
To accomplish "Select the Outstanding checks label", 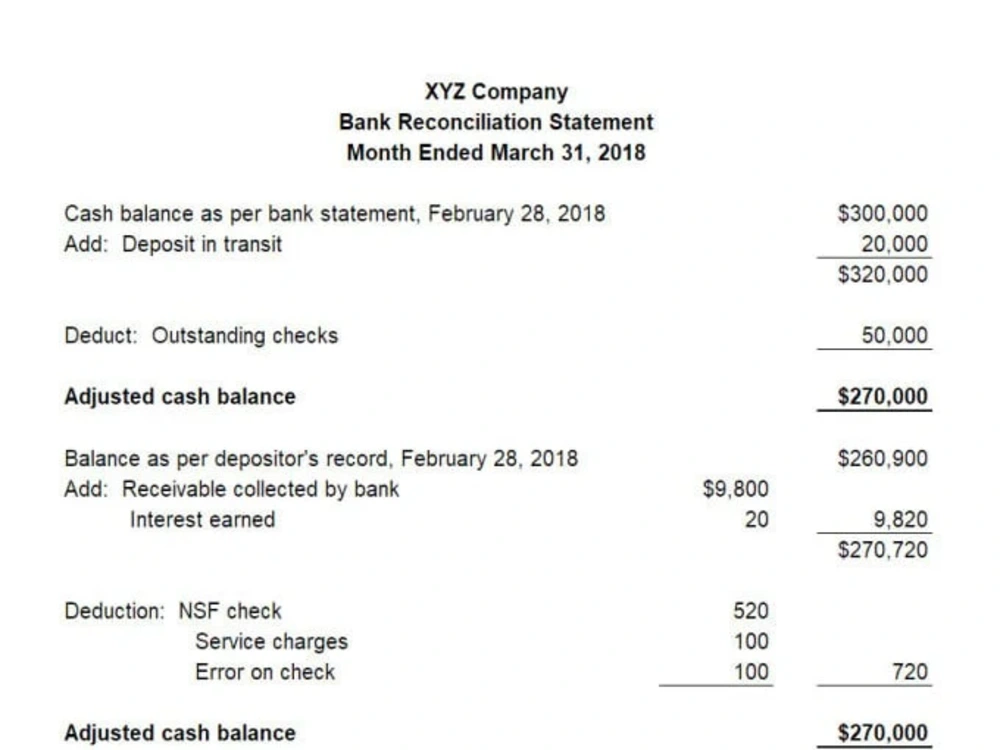I will (x=245, y=335).
